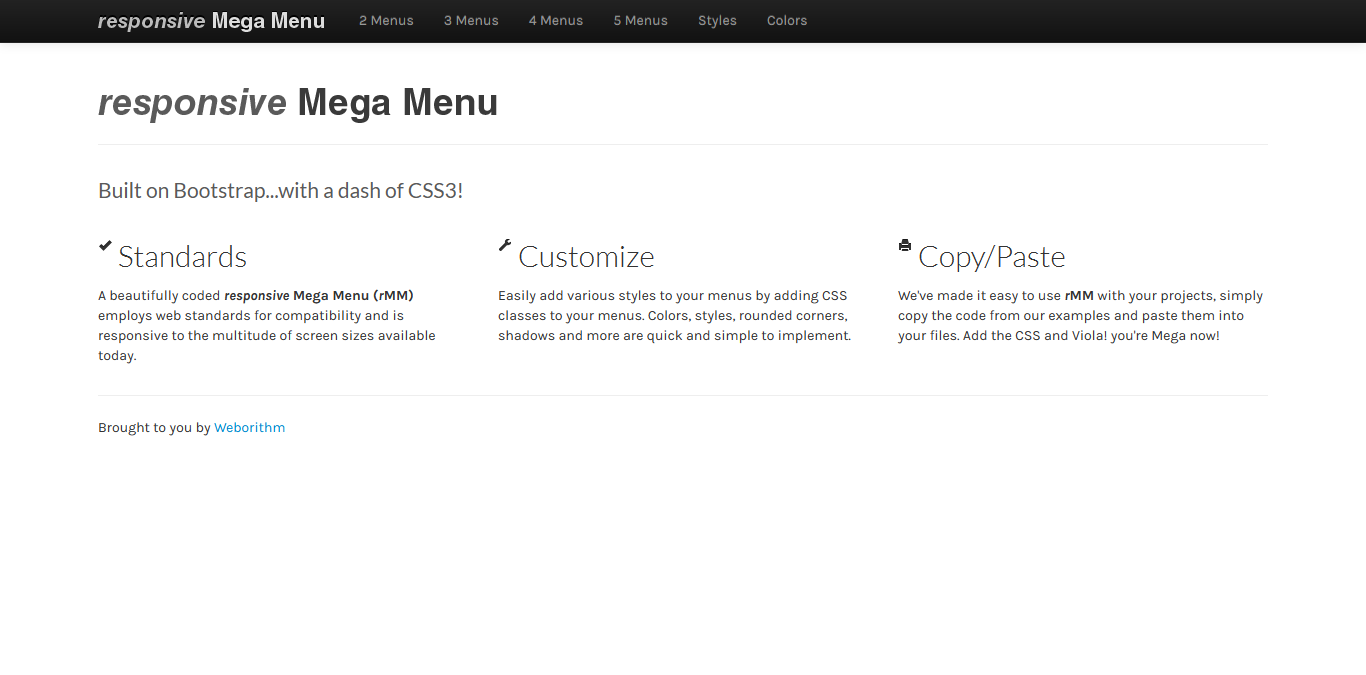1366x675 pixels.
Task: Click the Brought to you by footer text
Action: 154,427
